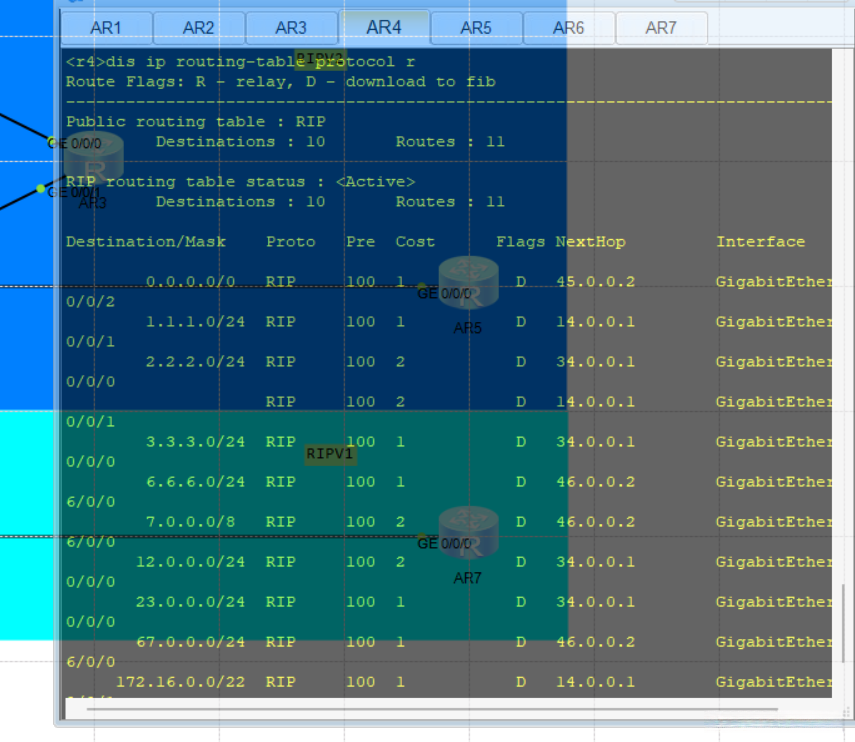Select the AR7 router icon in topology
This screenshot has width=855, height=742.
468,533
